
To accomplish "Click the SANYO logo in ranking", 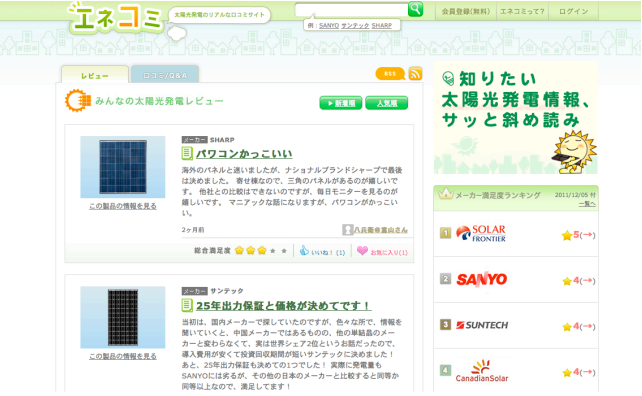I will [x=482, y=280].
